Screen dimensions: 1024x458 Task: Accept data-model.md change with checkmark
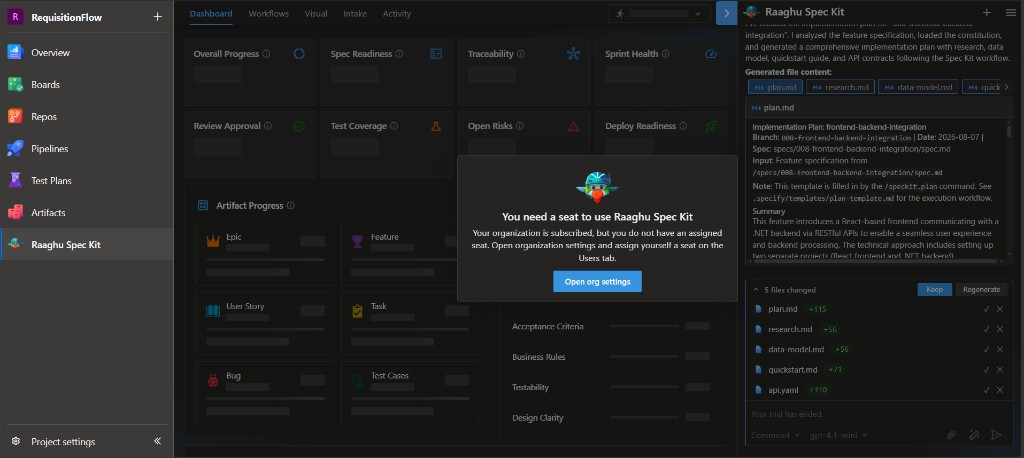[987, 350]
